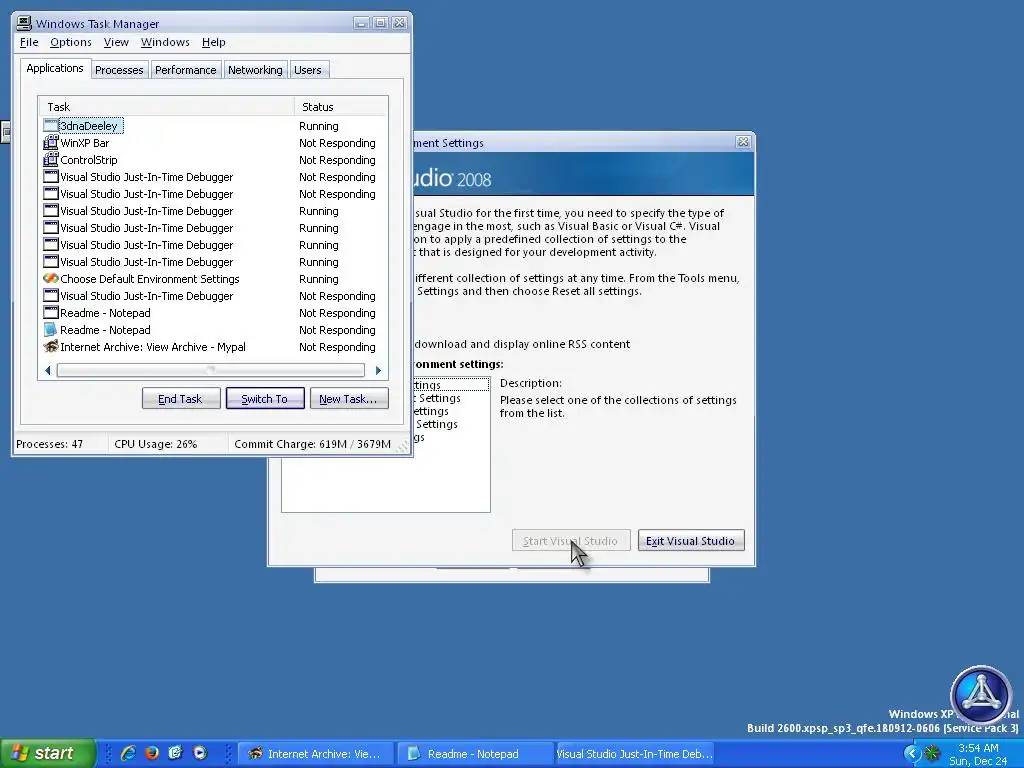Click the Choose Default Environment Settings icon

50,278
